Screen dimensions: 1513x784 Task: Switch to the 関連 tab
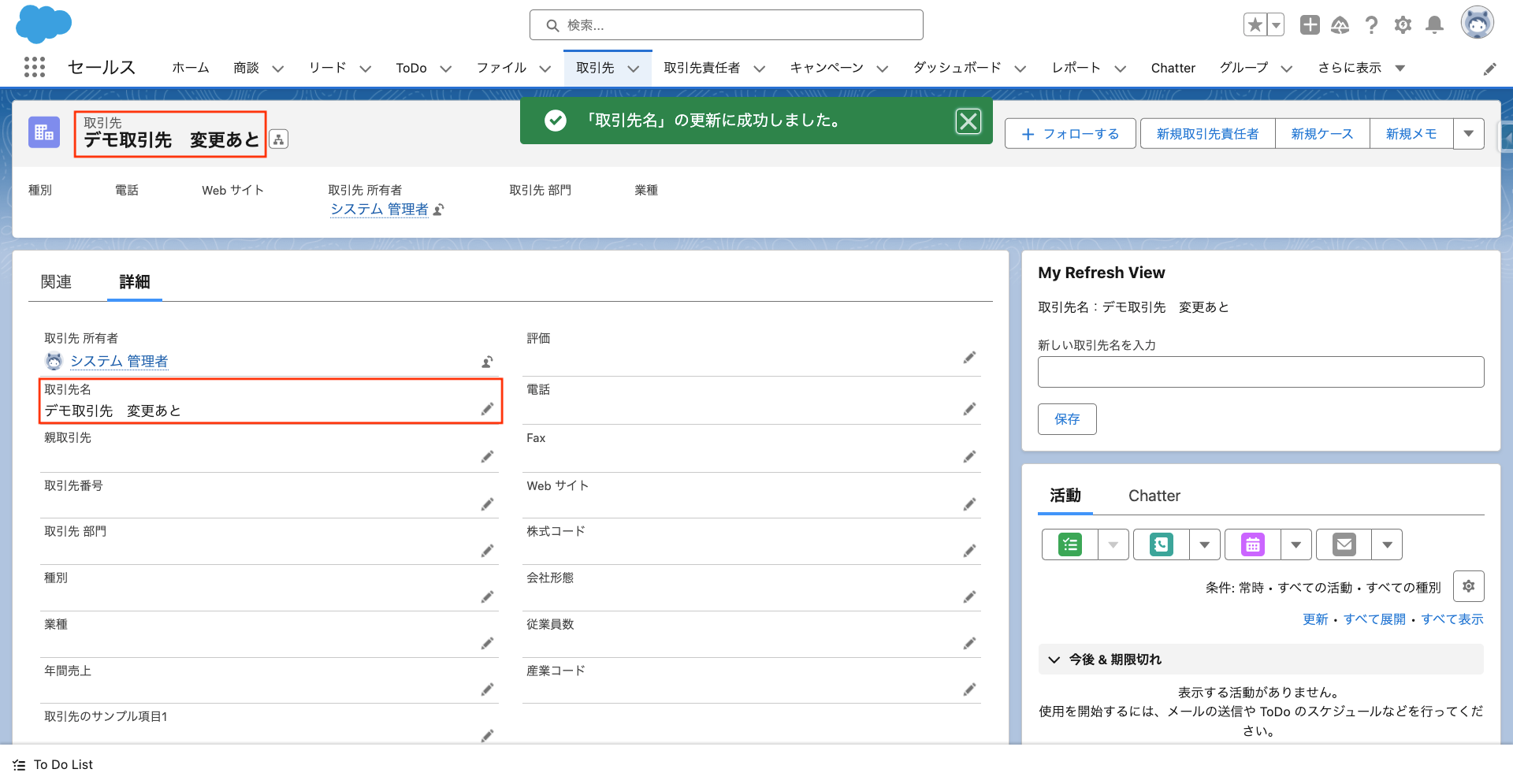tap(56, 281)
